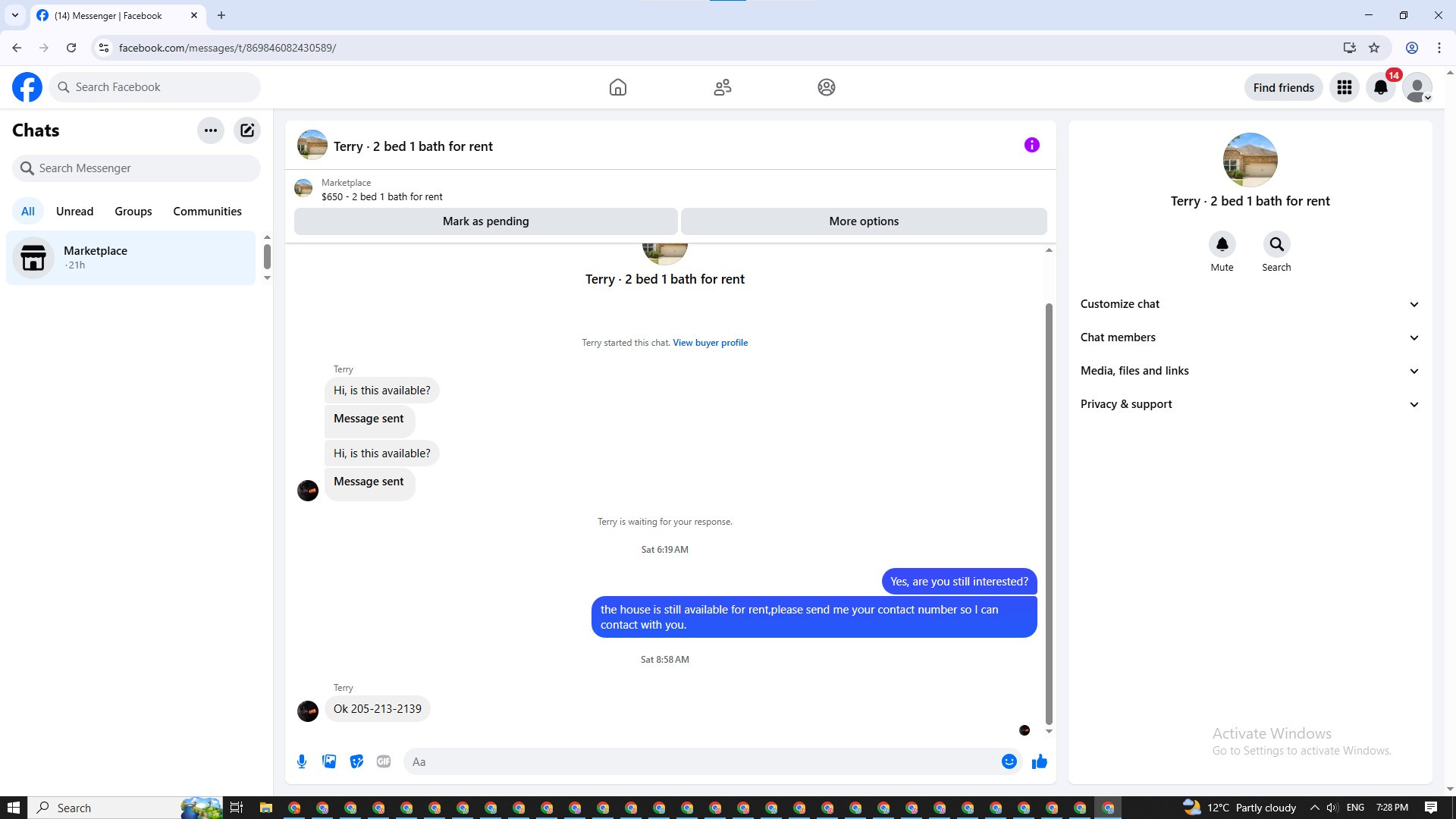Click the 'Ok 205-213-2139' message bubble
This screenshot has height=819, width=1456.
(378, 709)
